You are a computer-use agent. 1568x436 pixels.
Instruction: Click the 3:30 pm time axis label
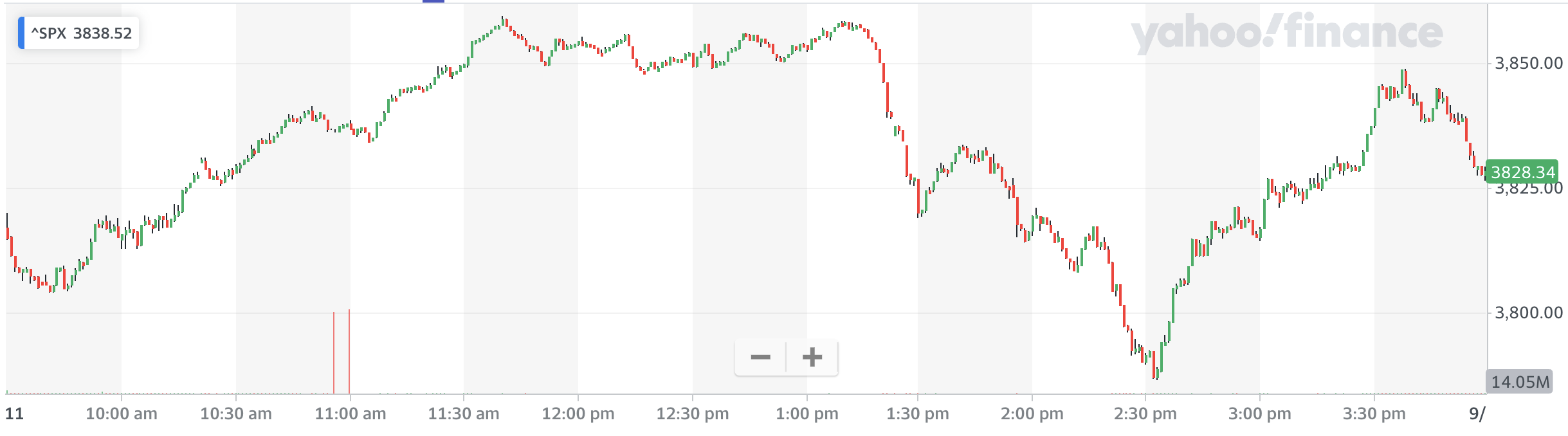pos(1374,413)
